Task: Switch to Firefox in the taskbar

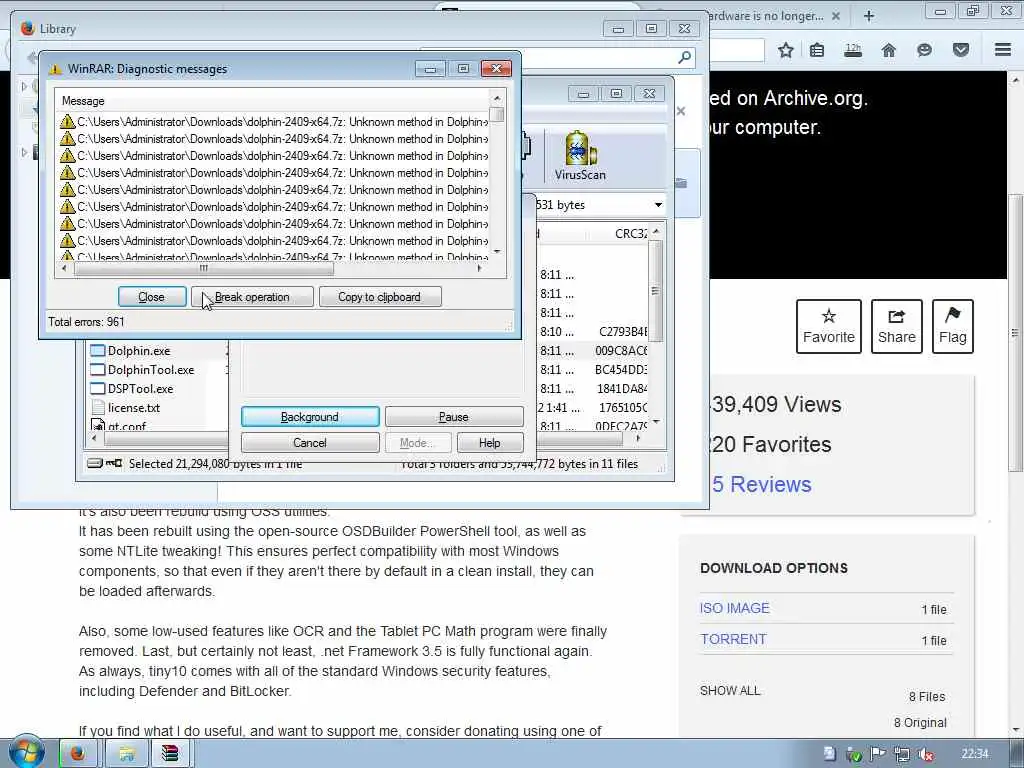Action: coord(78,754)
